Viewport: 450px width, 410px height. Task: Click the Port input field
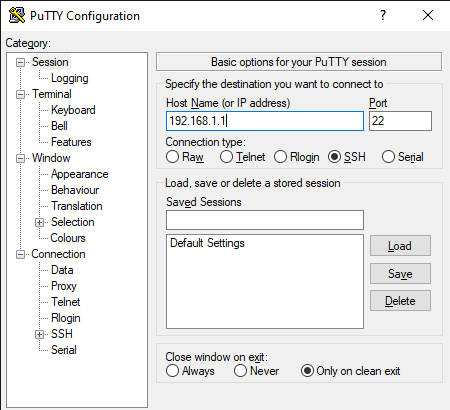400,121
